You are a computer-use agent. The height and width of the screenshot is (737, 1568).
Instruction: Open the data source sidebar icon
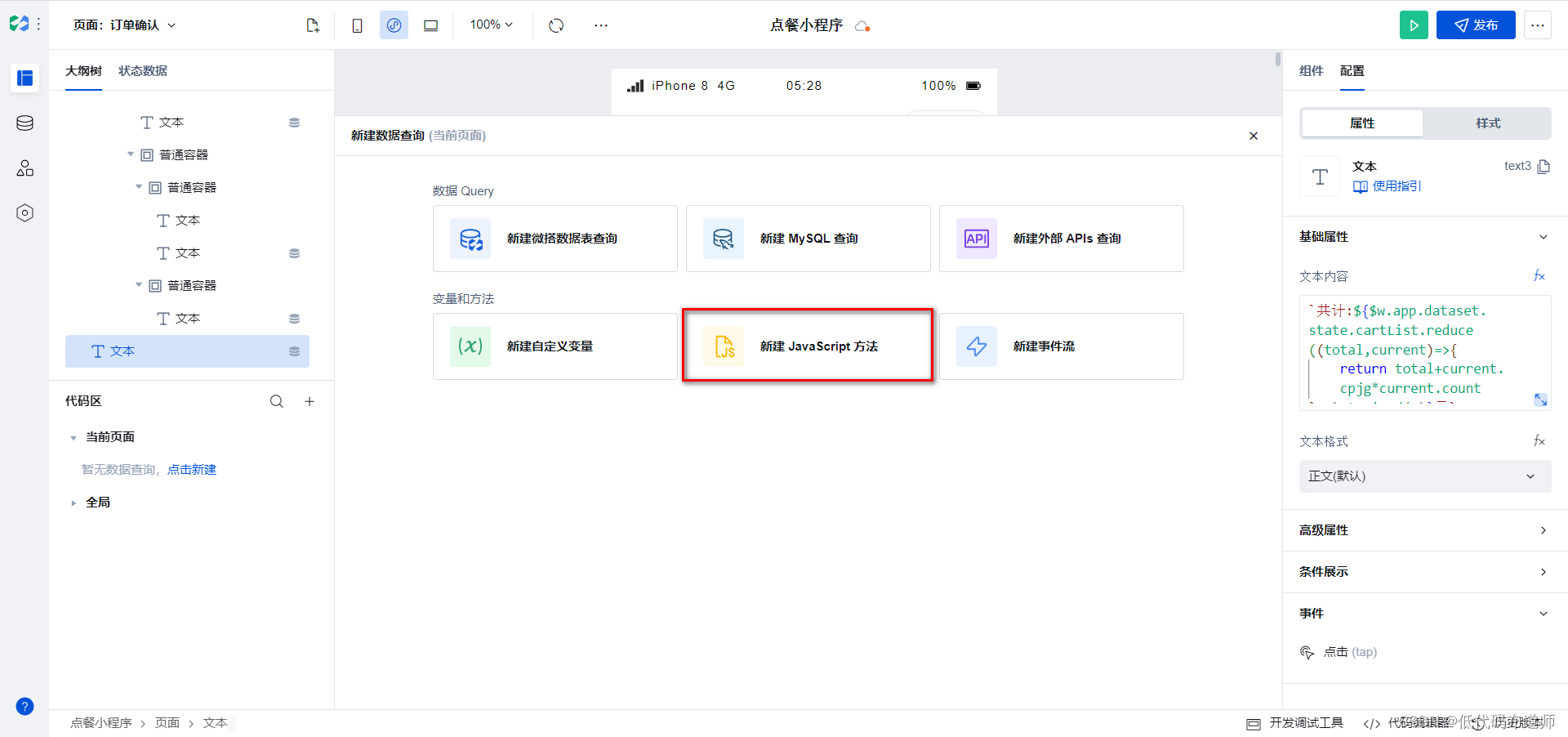24,123
